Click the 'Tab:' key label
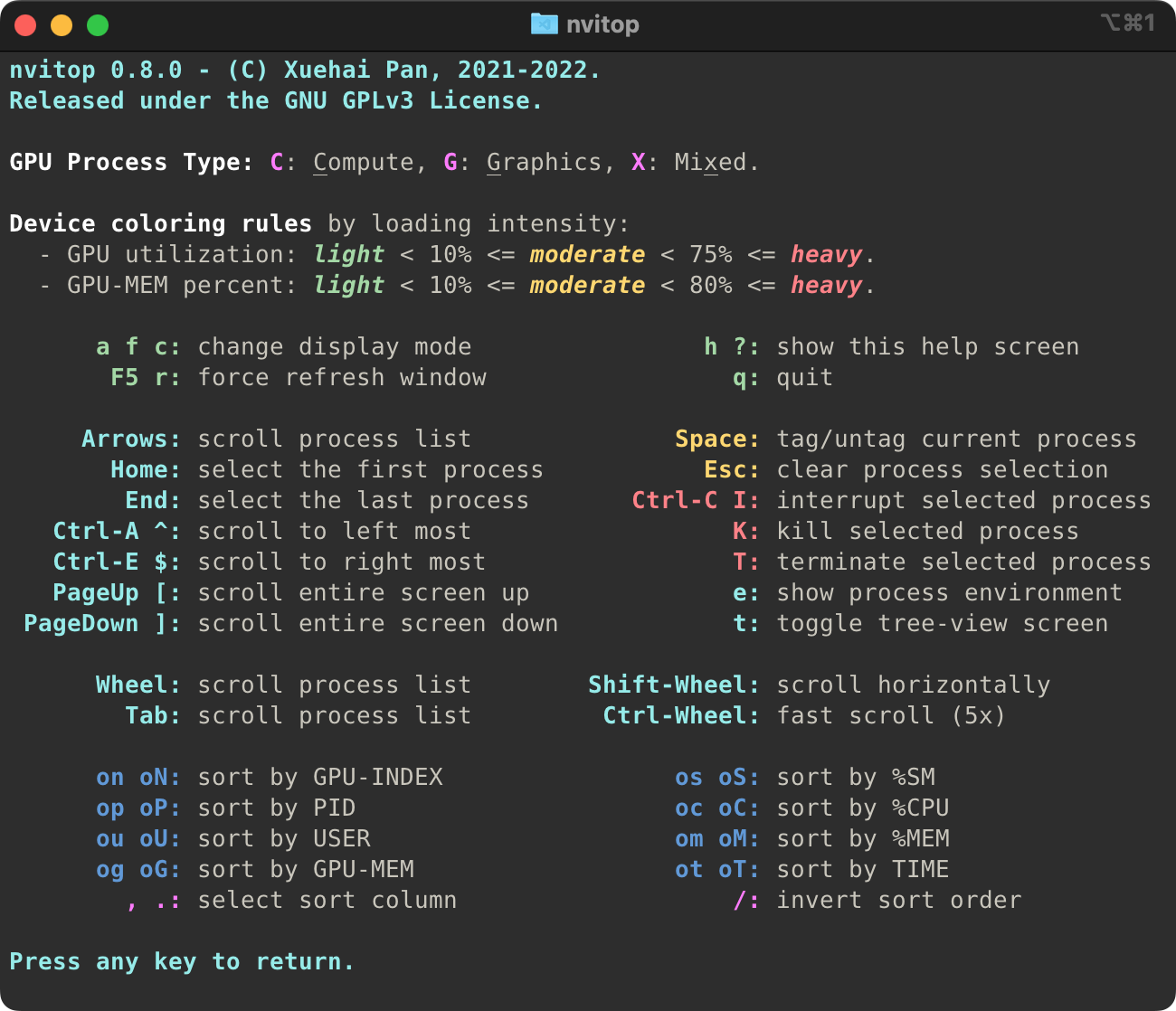 pos(153,715)
